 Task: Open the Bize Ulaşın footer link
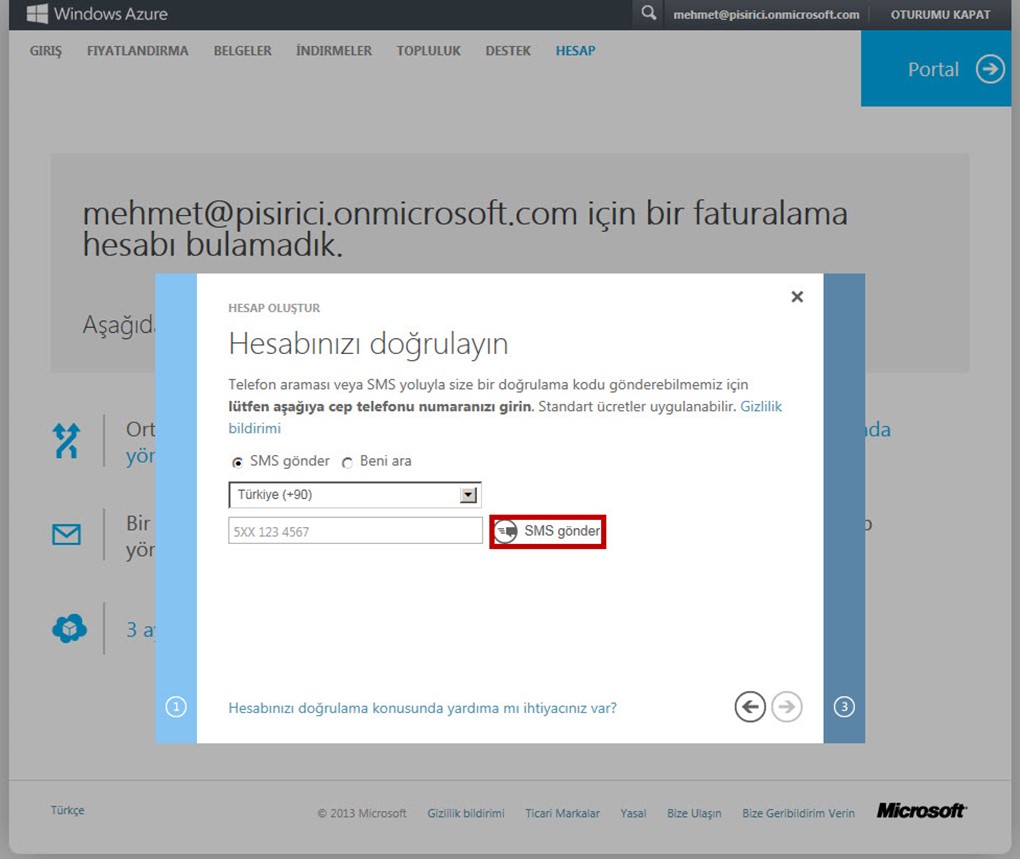[x=694, y=813]
